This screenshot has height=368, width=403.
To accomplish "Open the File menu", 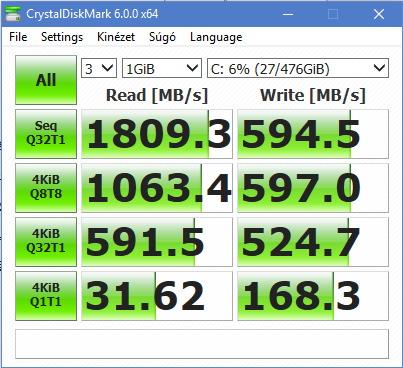I will coord(18,37).
